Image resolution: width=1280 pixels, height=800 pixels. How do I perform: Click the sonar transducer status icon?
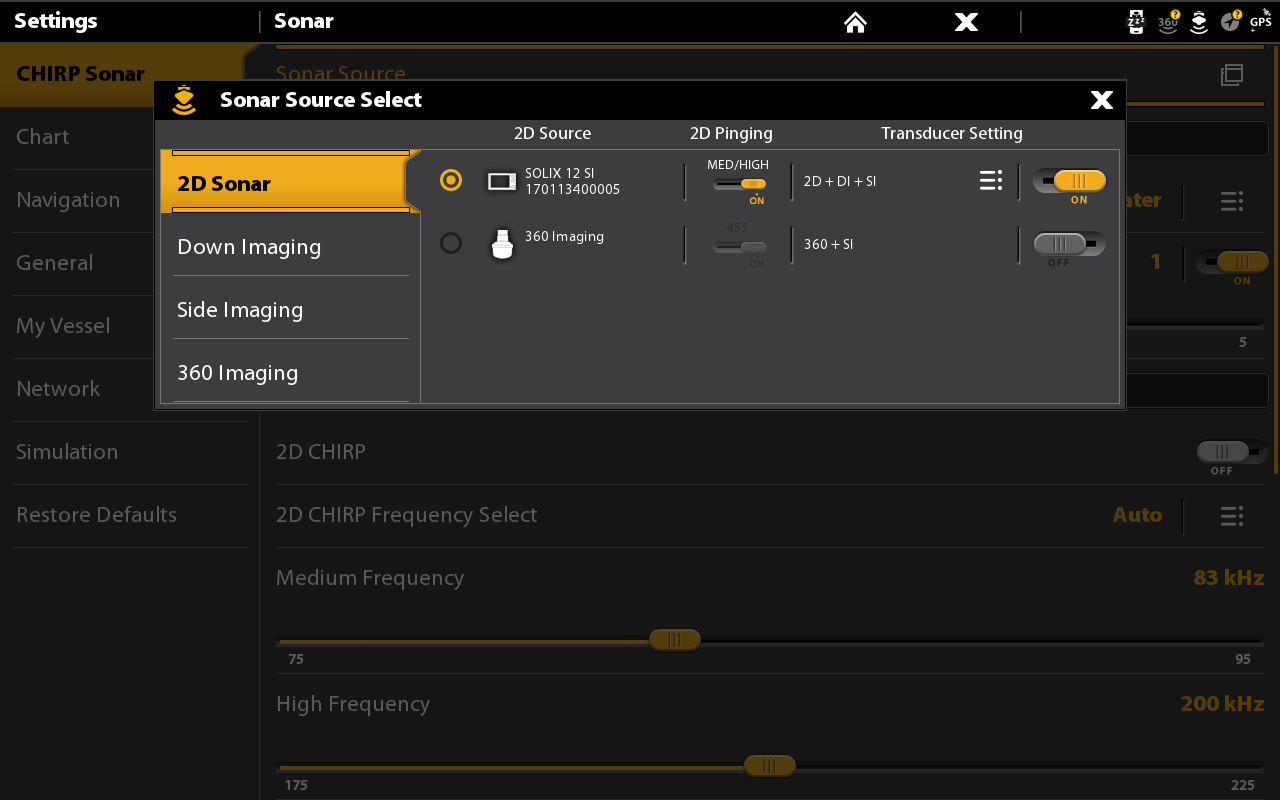coord(1198,21)
